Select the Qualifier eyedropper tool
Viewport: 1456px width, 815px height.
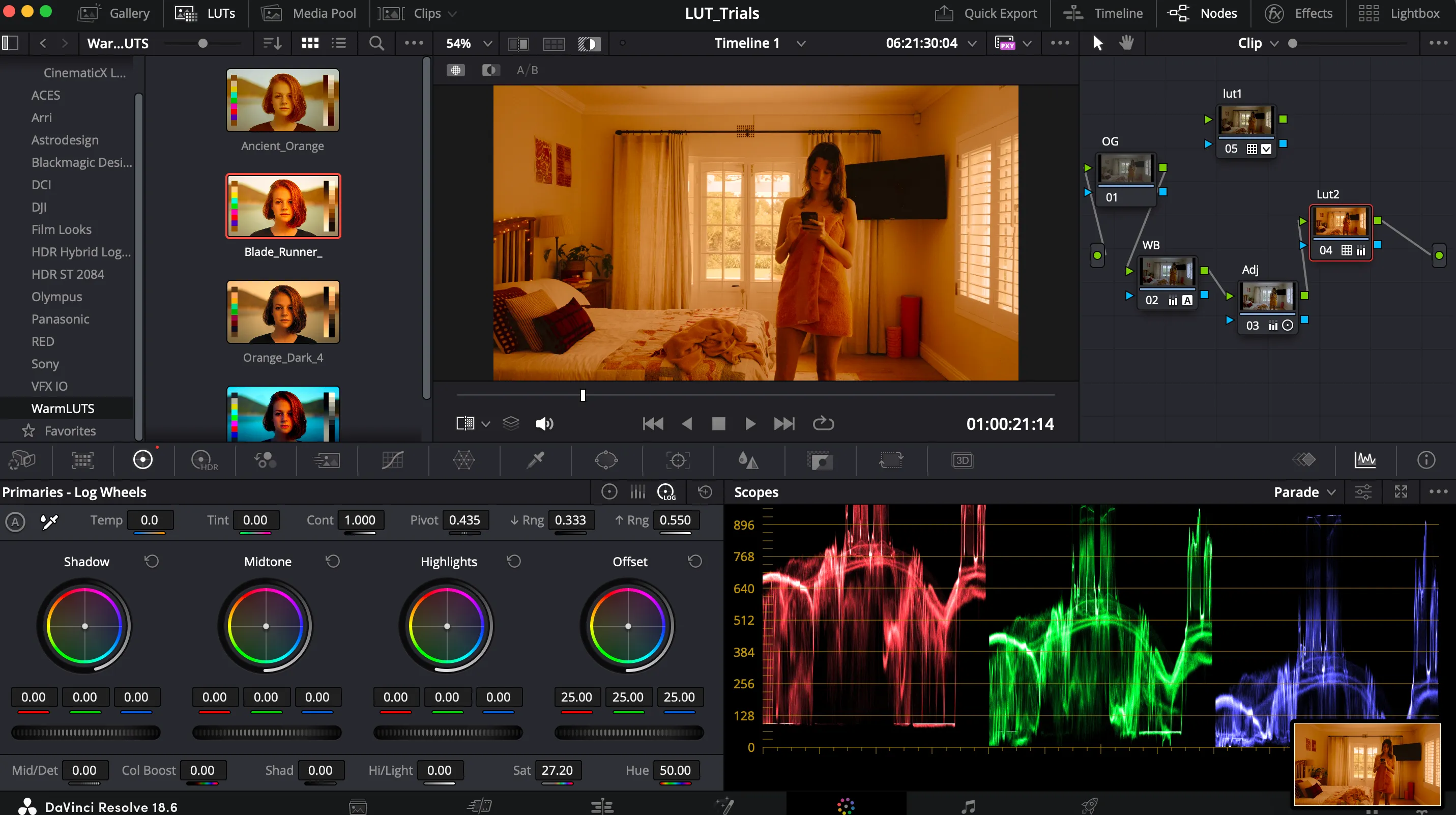(535, 460)
